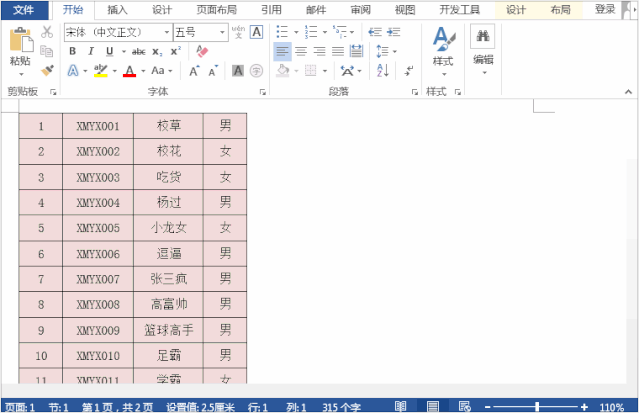
Task: Switch to the Insert tab
Action: click(117, 10)
